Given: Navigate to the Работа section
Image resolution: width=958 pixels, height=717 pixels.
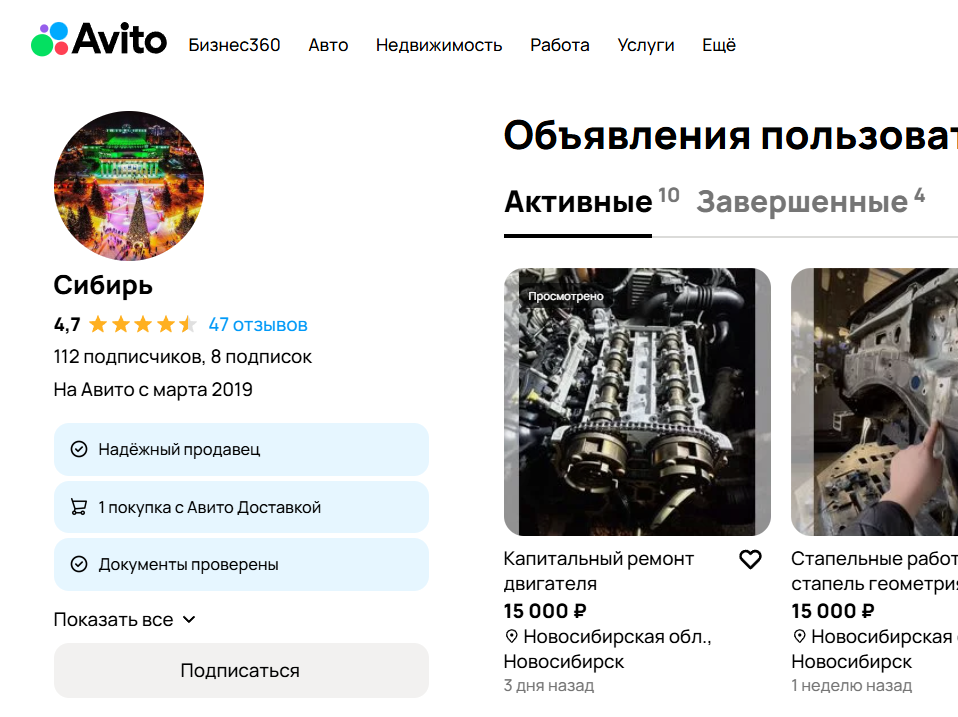Looking at the screenshot, I should point(560,45).
